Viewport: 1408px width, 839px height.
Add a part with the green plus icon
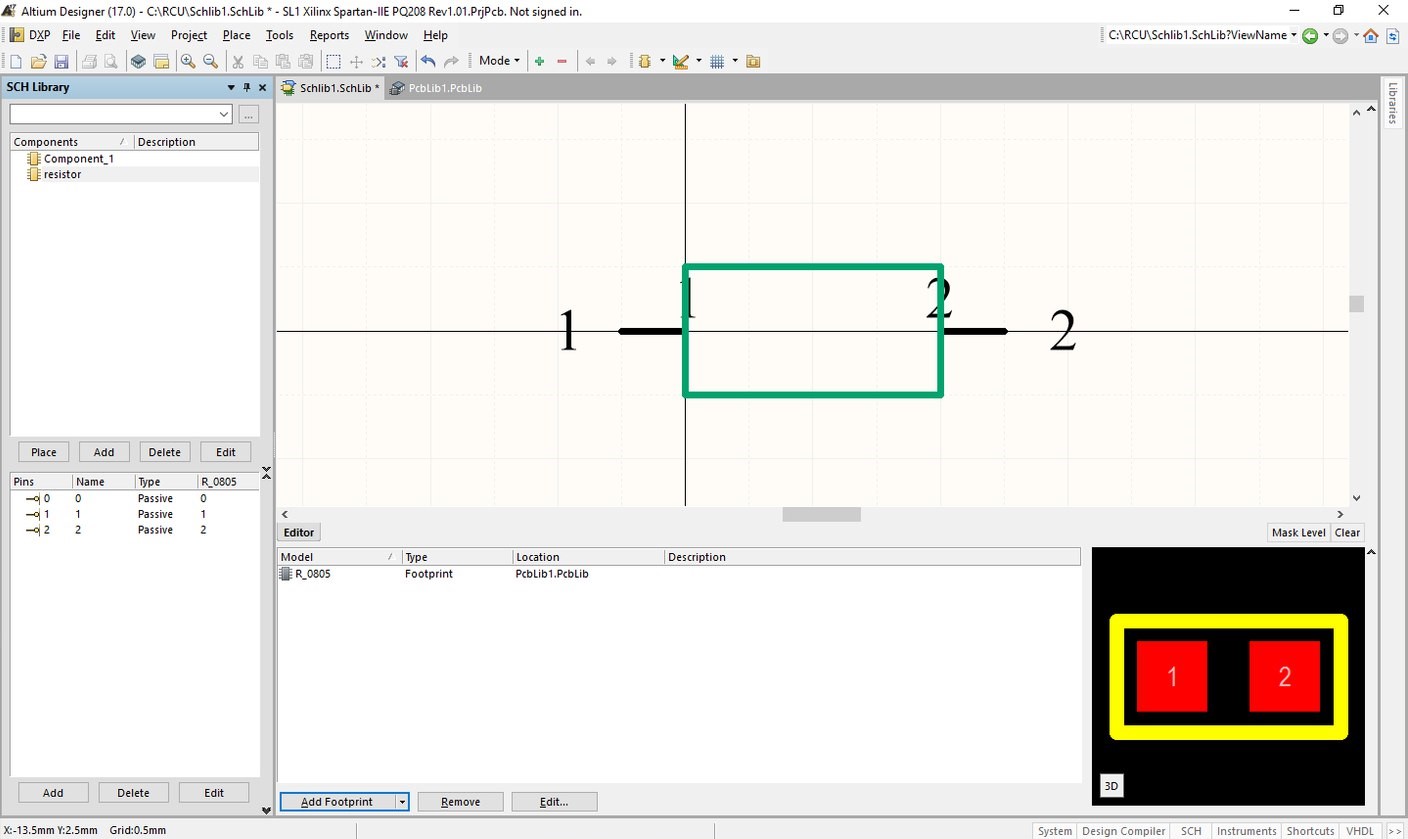click(539, 61)
